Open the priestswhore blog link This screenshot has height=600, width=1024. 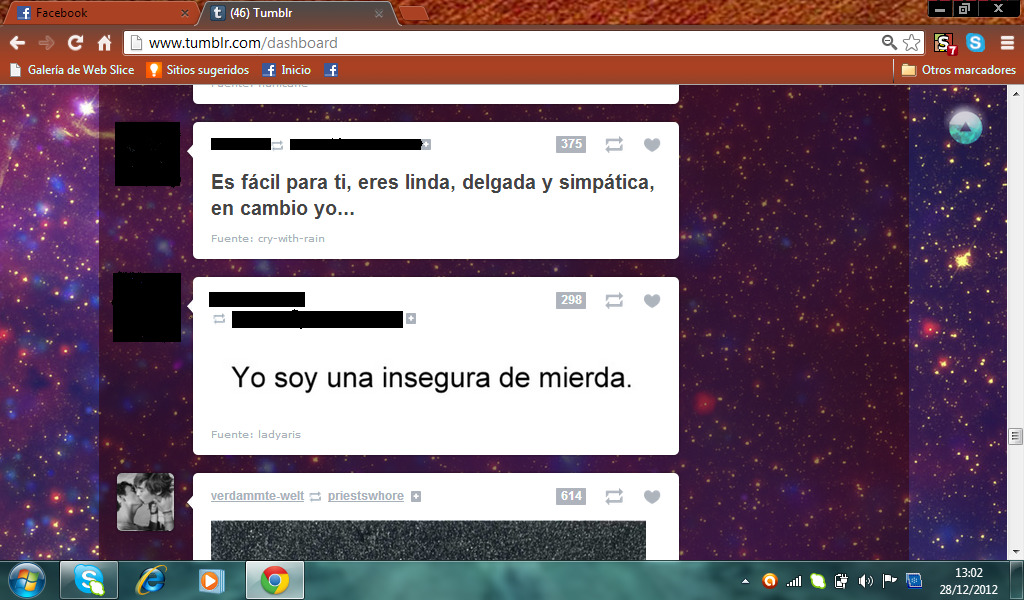(x=366, y=496)
